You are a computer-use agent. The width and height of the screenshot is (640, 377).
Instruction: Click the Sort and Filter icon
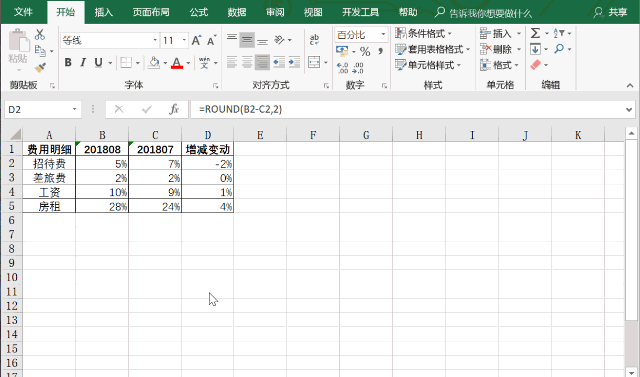tap(559, 33)
